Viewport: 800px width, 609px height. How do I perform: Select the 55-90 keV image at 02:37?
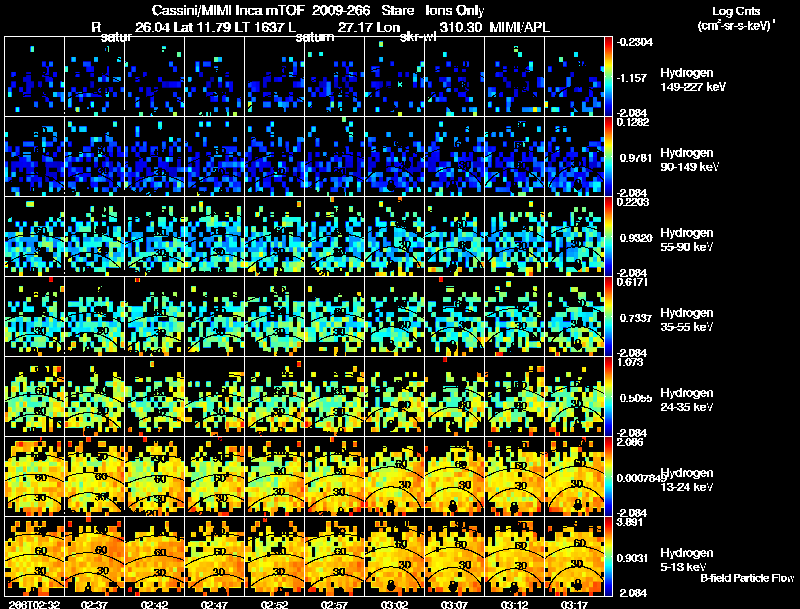(94, 237)
